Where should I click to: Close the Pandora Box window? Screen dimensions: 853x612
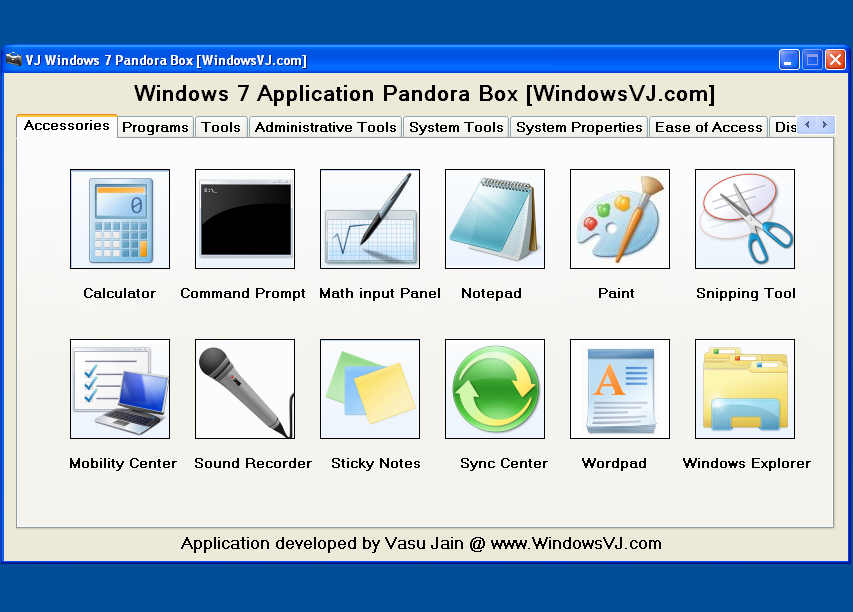[x=836, y=59]
